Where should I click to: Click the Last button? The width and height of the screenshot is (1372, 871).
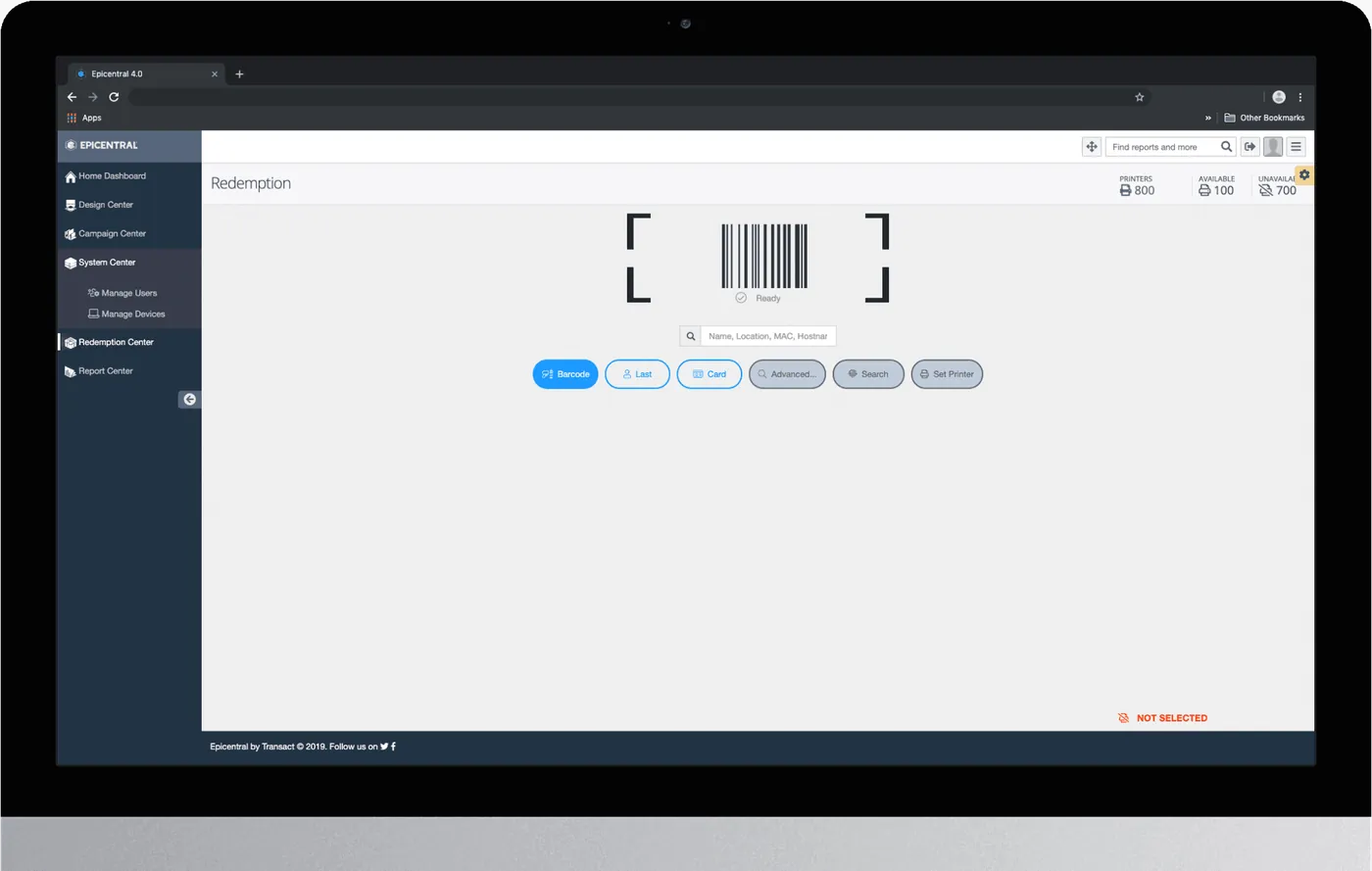[x=637, y=374]
